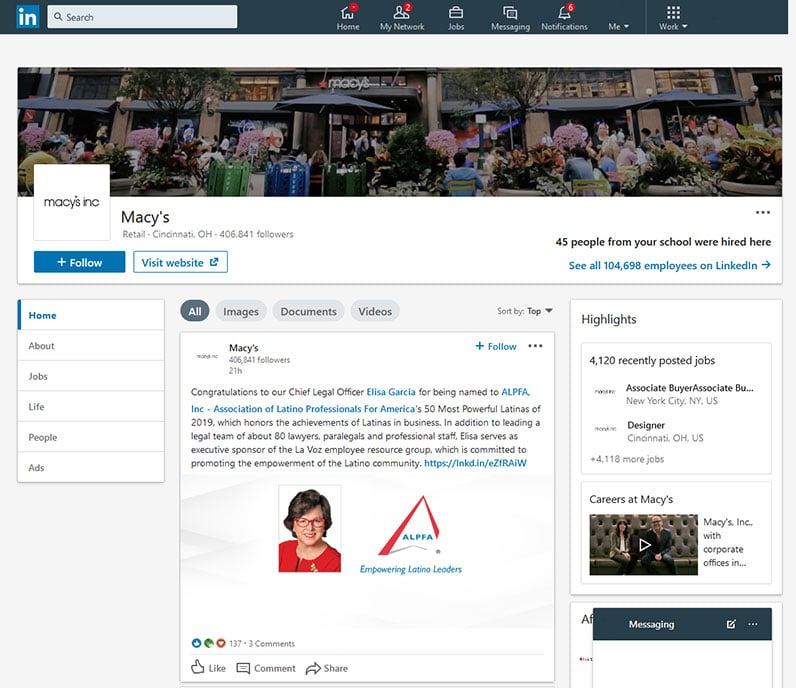Click Macy's name on the post
The image size is (796, 688).
click(x=244, y=348)
